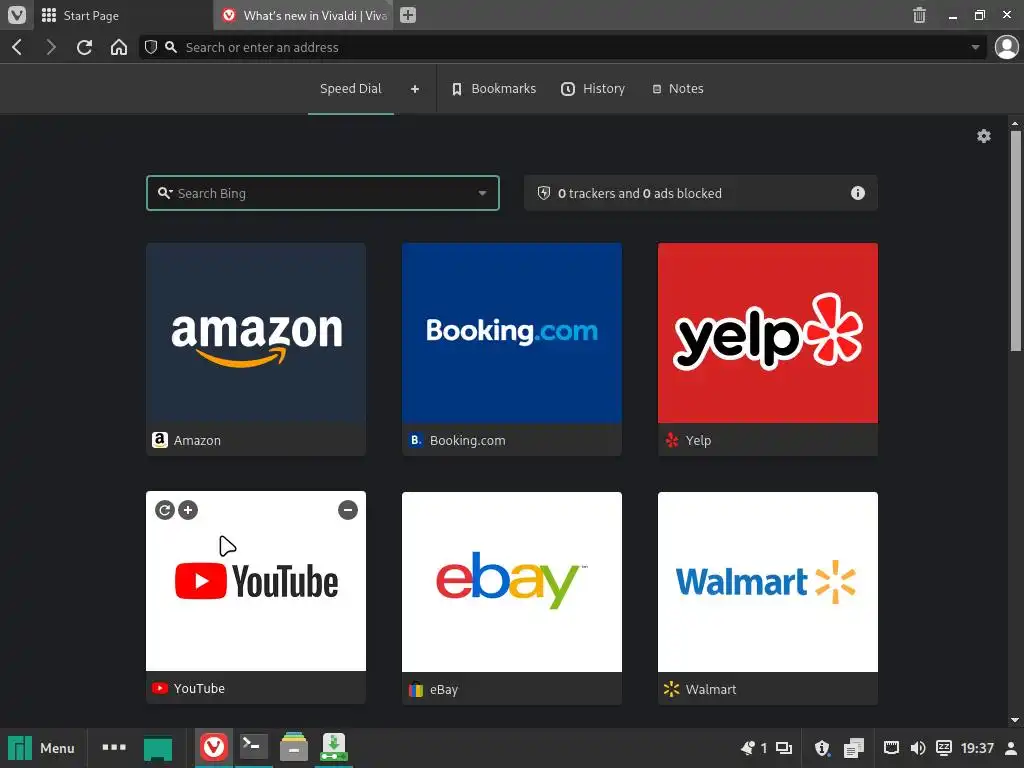Click the Amazon title label
The image size is (1024, 768).
pos(197,440)
